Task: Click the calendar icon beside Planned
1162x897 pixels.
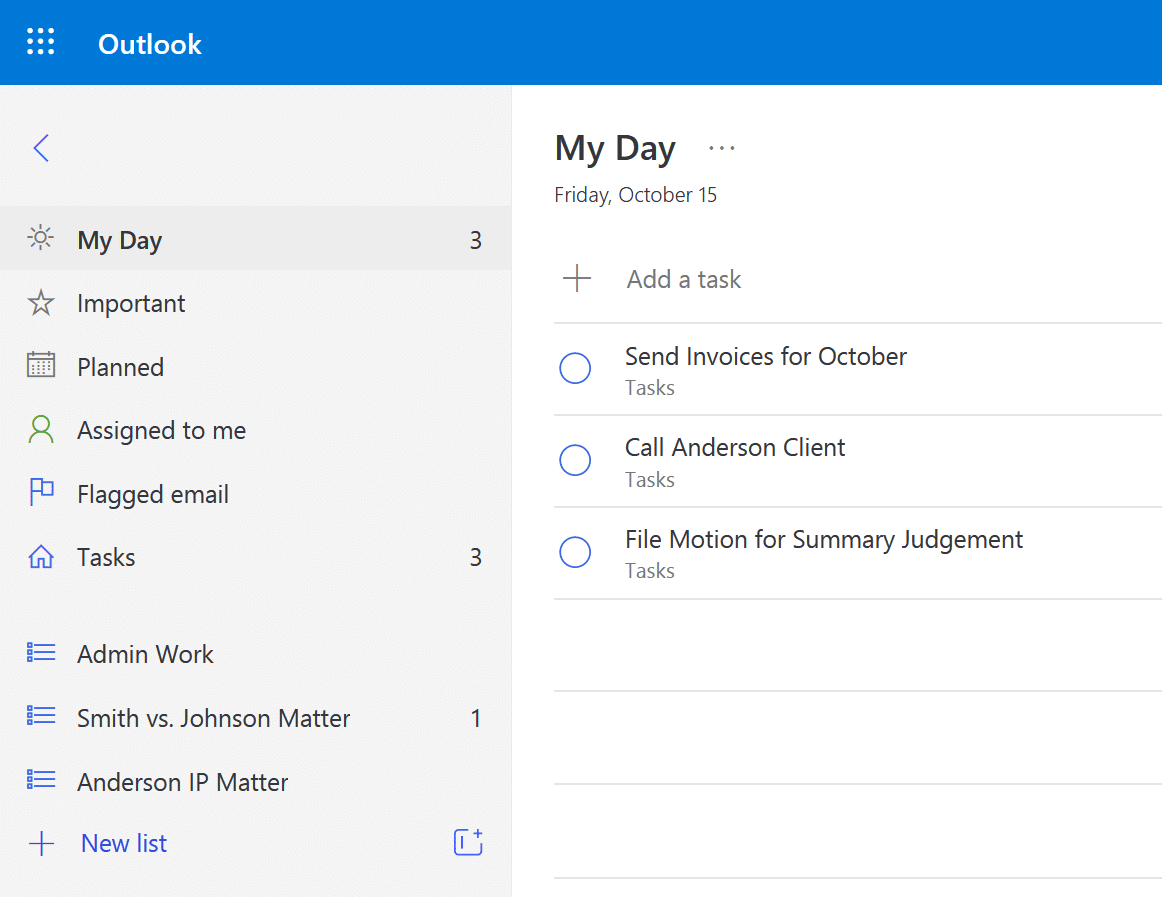Action: 41,365
